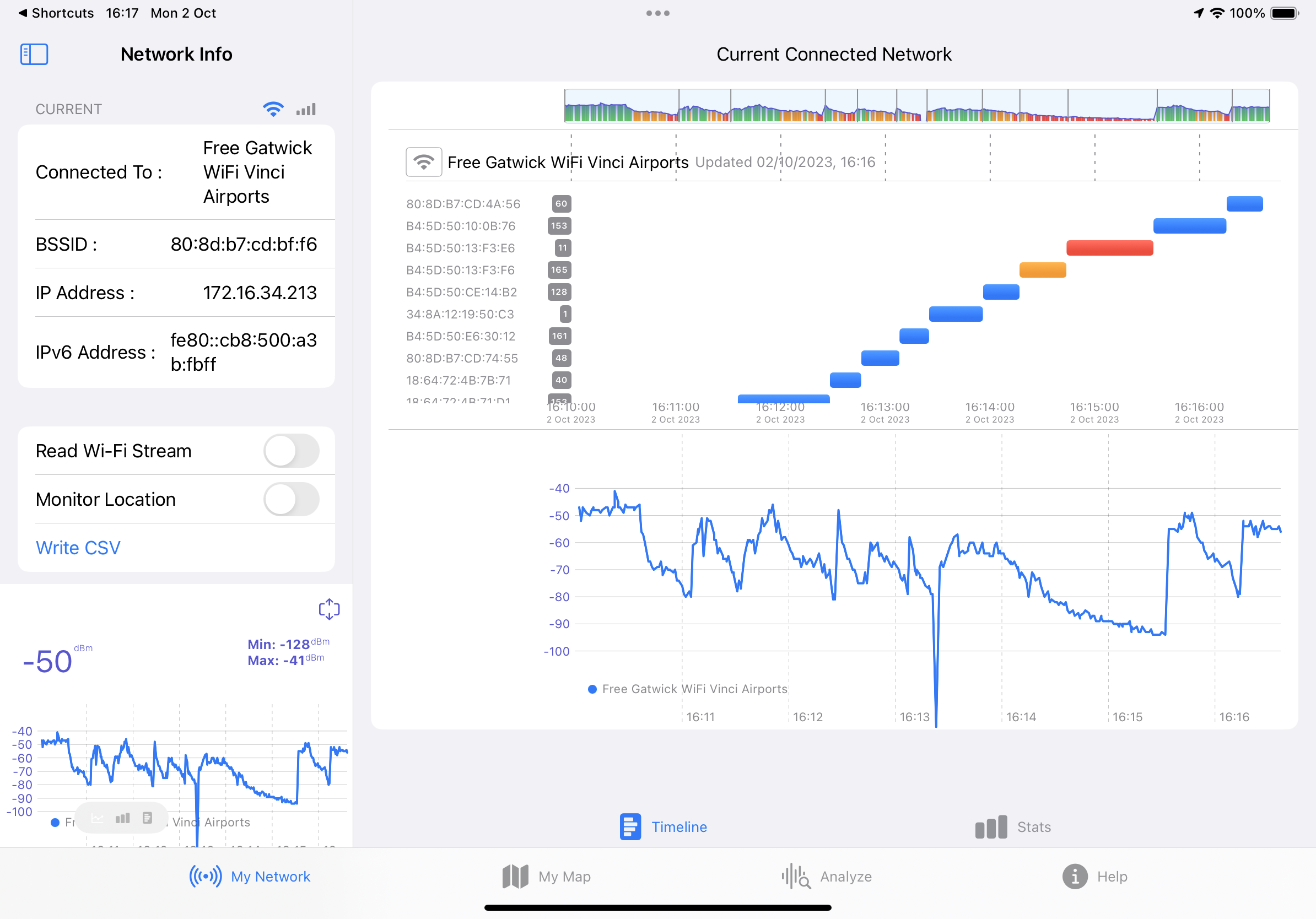Viewport: 1316px width, 919px height.
Task: Open the My Map tab
Action: (x=546, y=877)
